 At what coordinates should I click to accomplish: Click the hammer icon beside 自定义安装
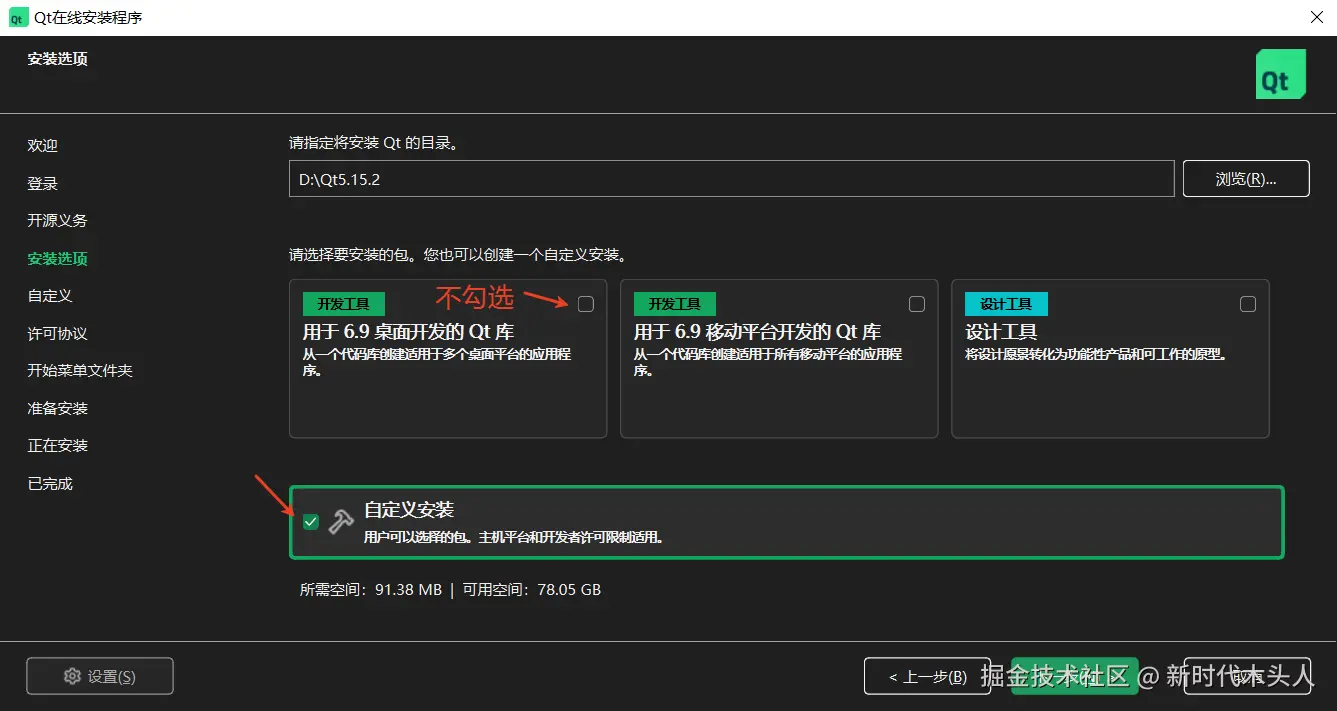(x=341, y=521)
